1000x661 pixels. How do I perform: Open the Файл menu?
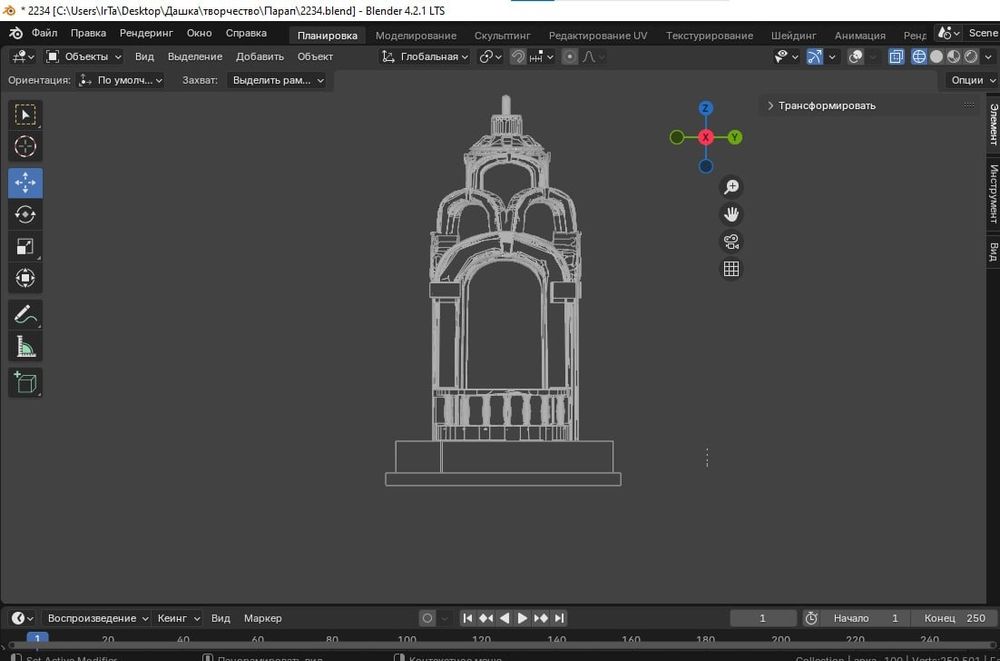coord(44,33)
